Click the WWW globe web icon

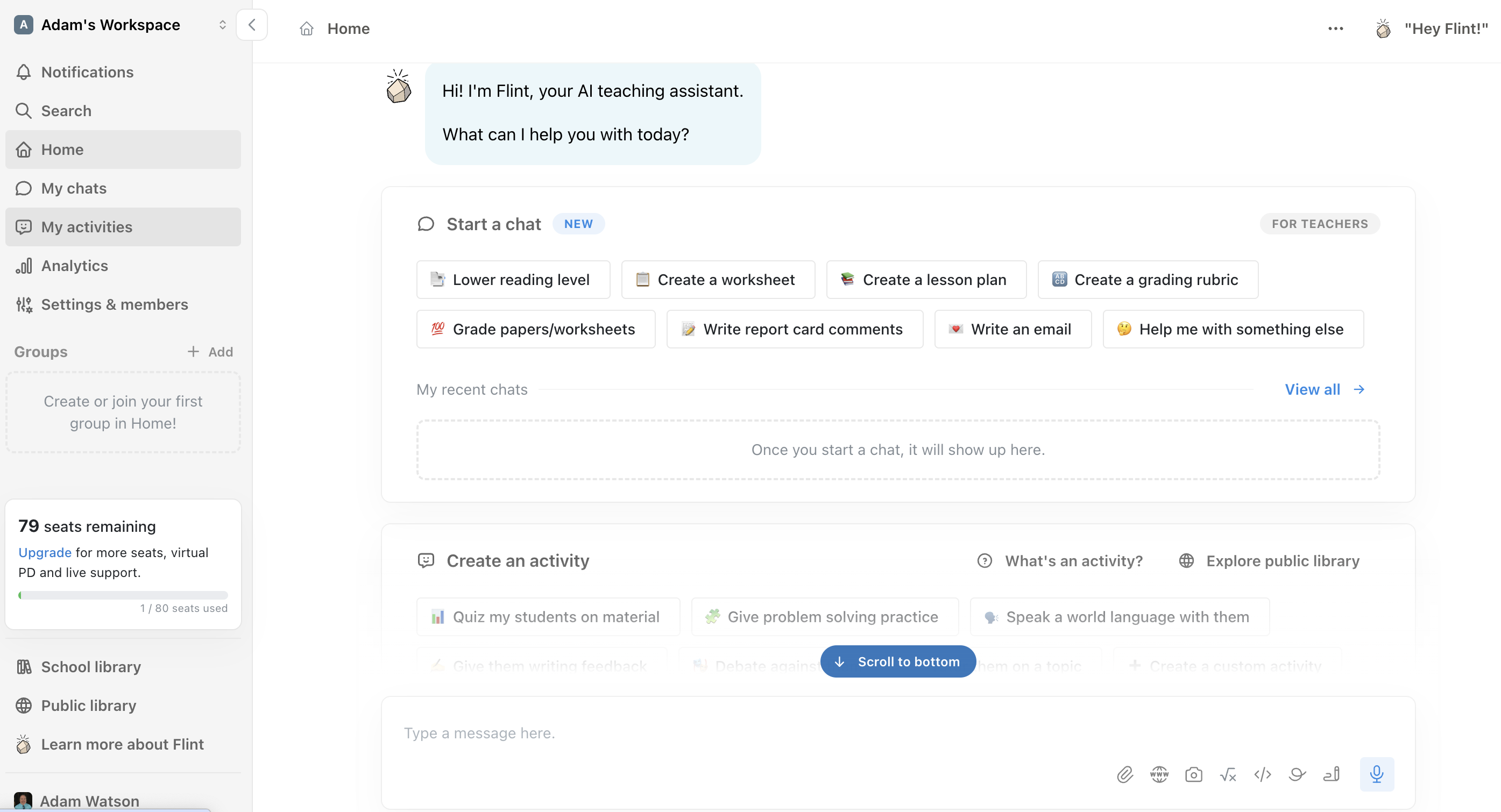click(x=1159, y=774)
